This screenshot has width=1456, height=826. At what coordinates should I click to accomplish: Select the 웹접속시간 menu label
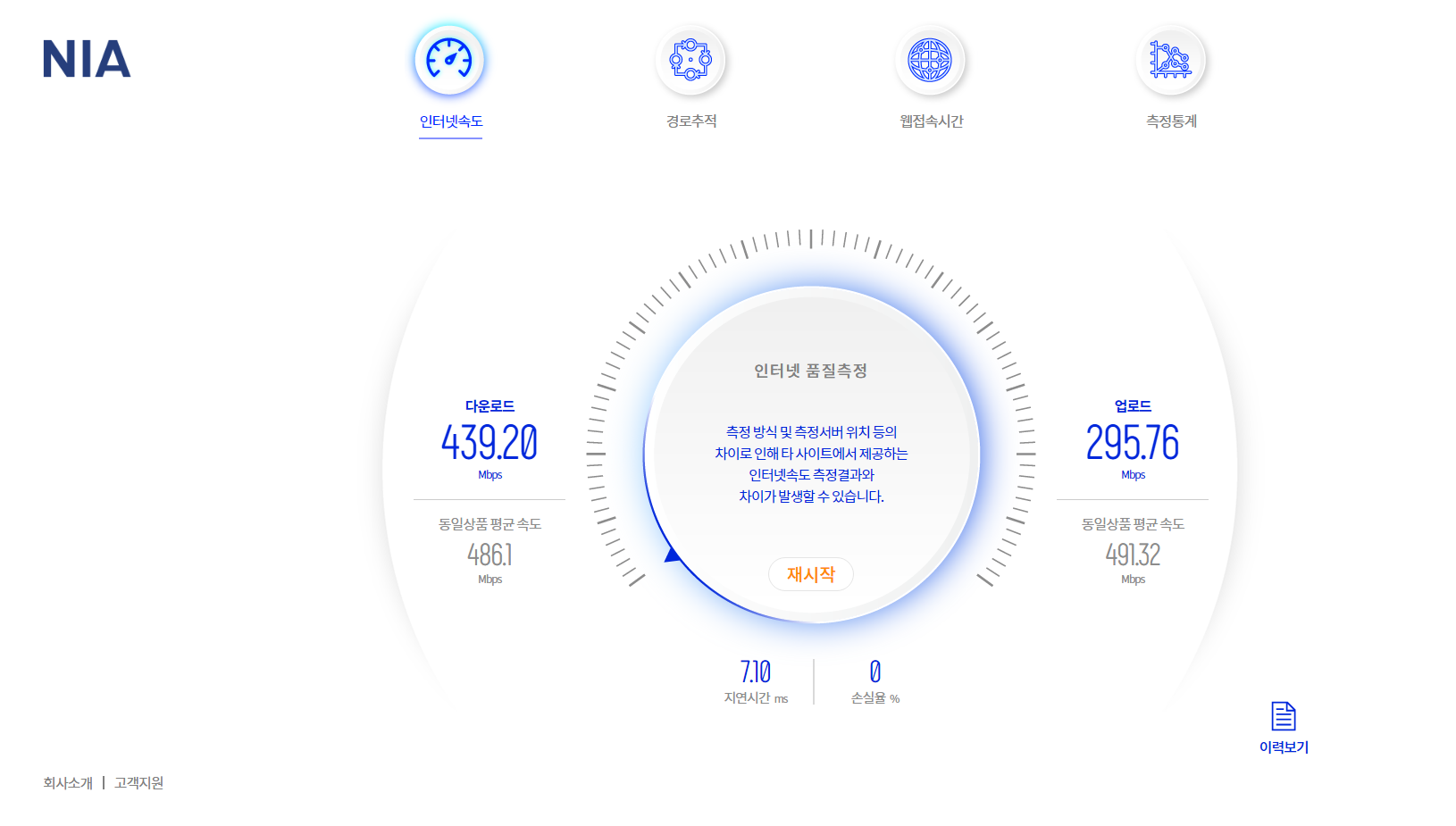tap(931, 121)
